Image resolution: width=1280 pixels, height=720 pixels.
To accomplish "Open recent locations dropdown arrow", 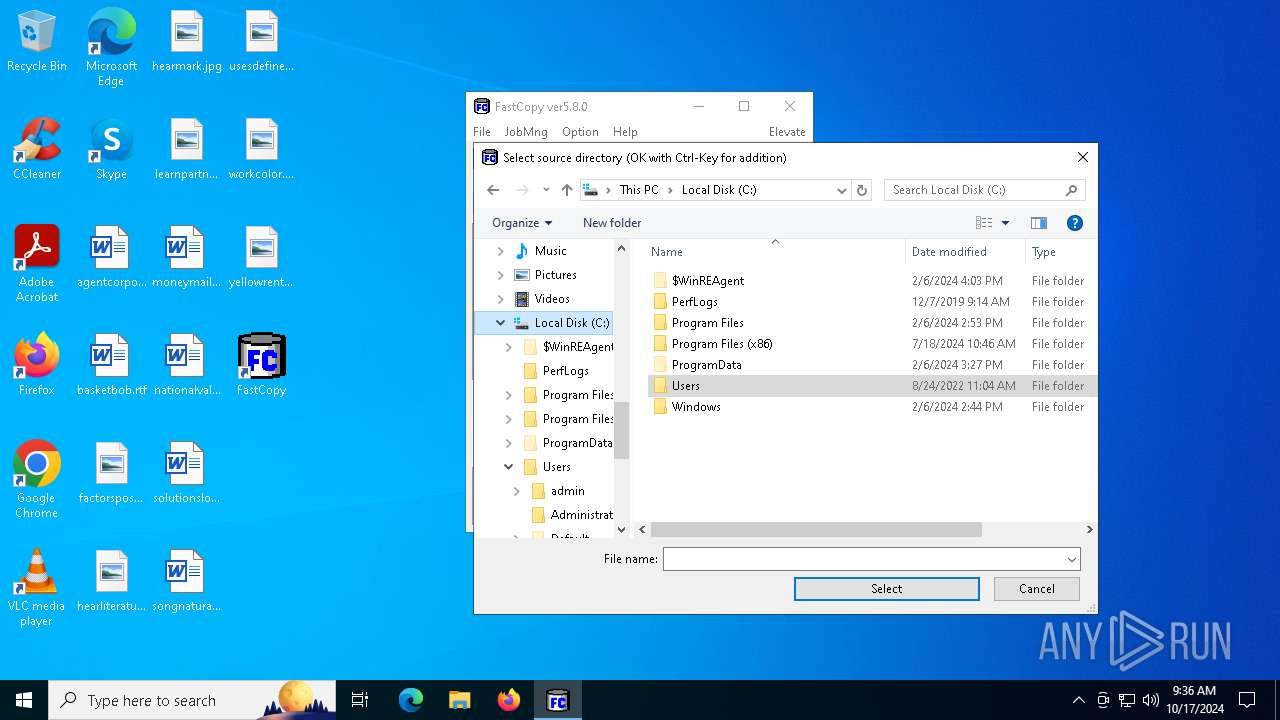I will (x=546, y=190).
